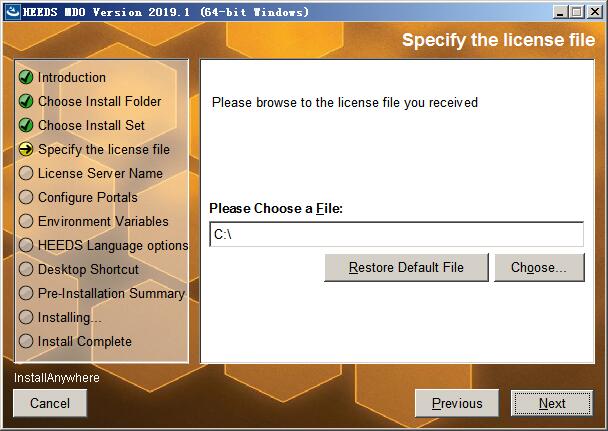Click the checkmark icon next to Choose Install Folder

[26, 101]
